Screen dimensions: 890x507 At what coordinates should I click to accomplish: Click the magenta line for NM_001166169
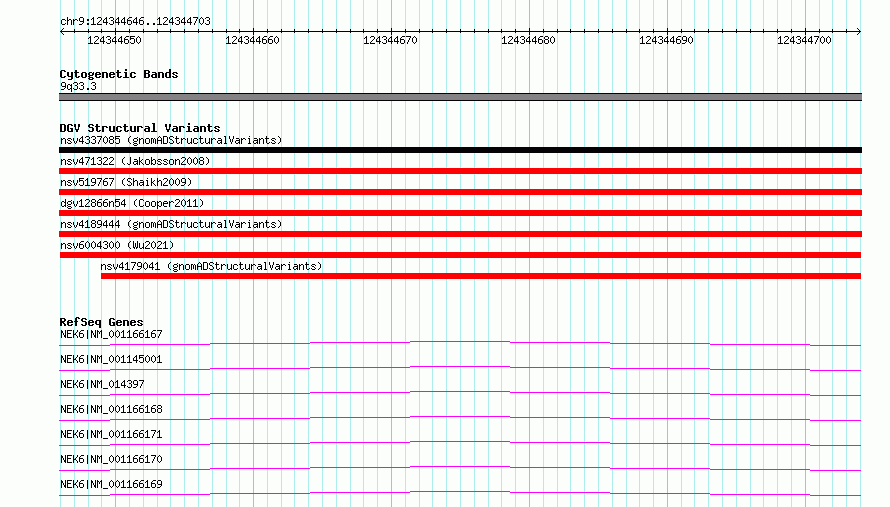[x=460, y=493]
